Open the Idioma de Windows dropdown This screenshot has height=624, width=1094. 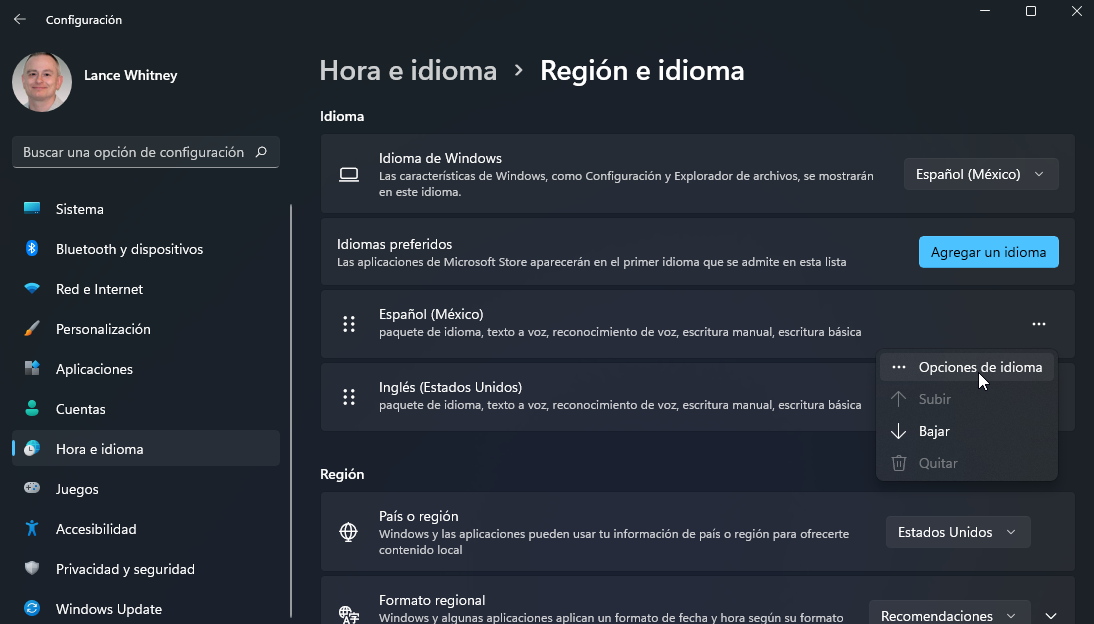981,173
